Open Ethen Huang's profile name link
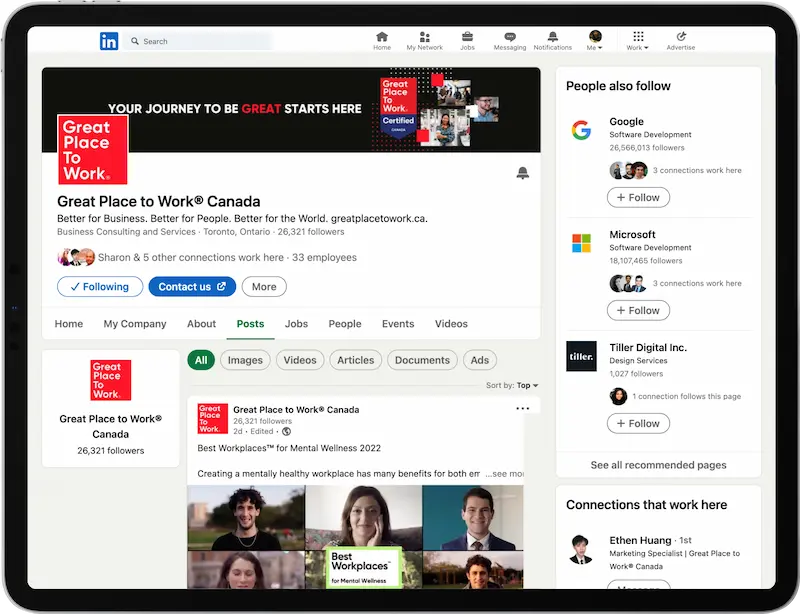The image size is (800, 614). [640, 540]
